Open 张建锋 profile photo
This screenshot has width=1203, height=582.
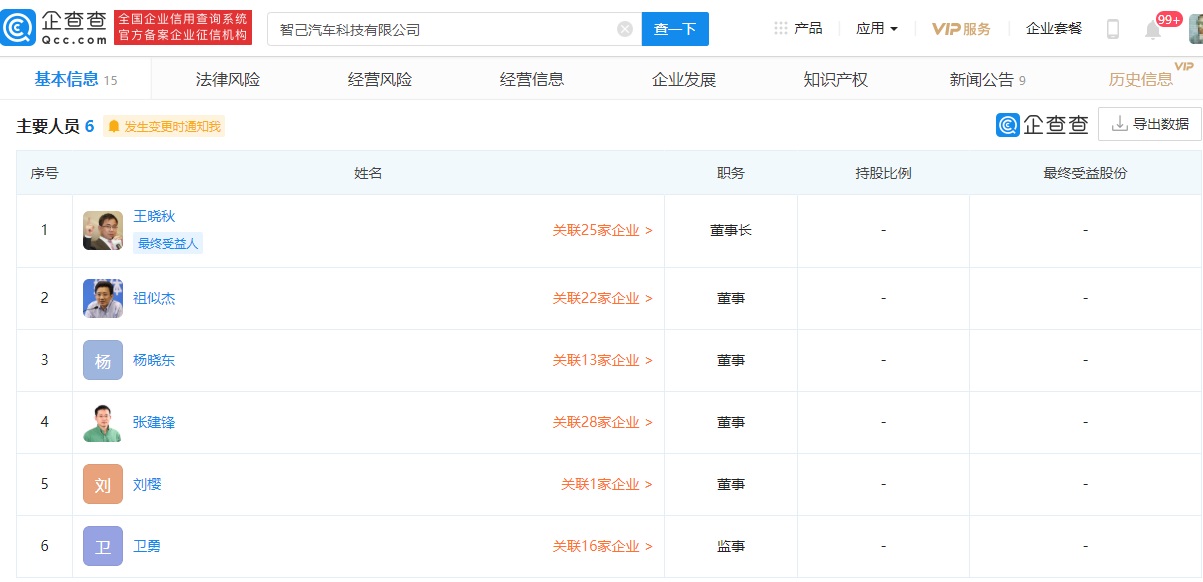[103, 422]
